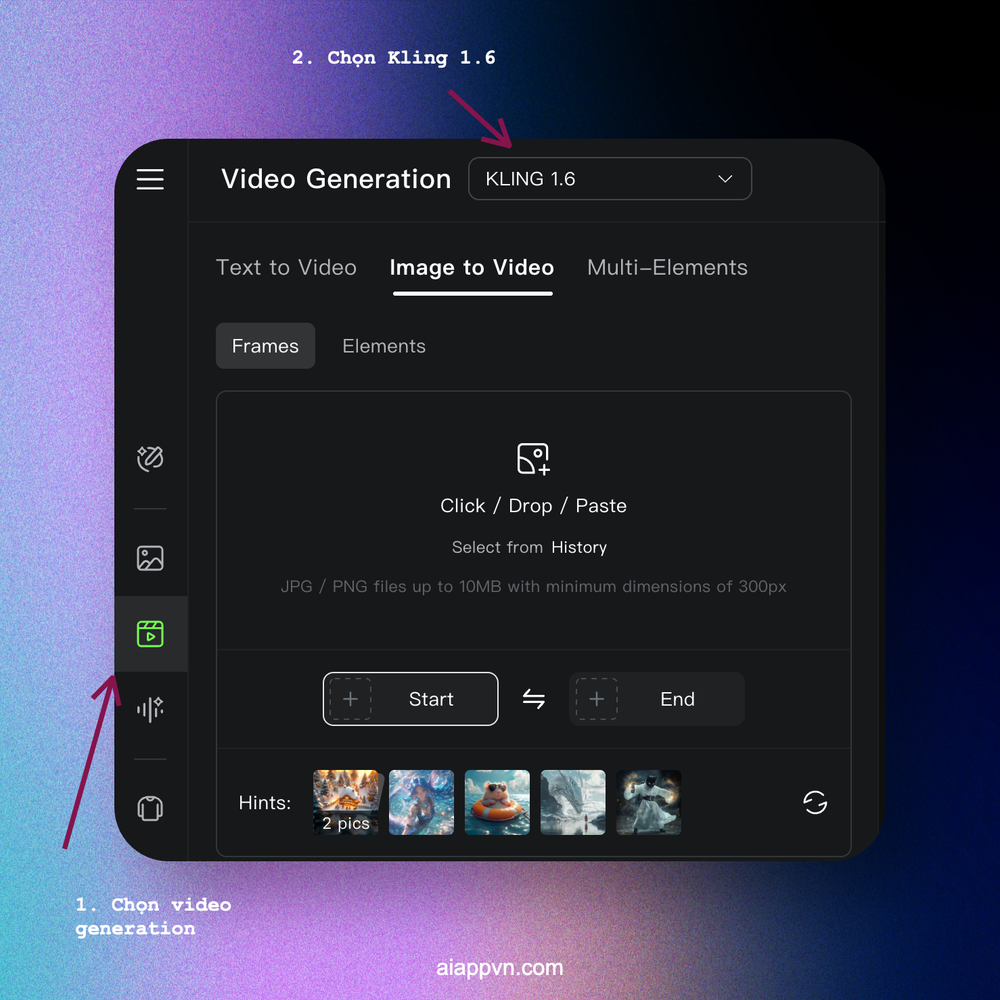1000x1000 pixels.
Task: Activate the Image to Video mode toggle
Action: 472,267
